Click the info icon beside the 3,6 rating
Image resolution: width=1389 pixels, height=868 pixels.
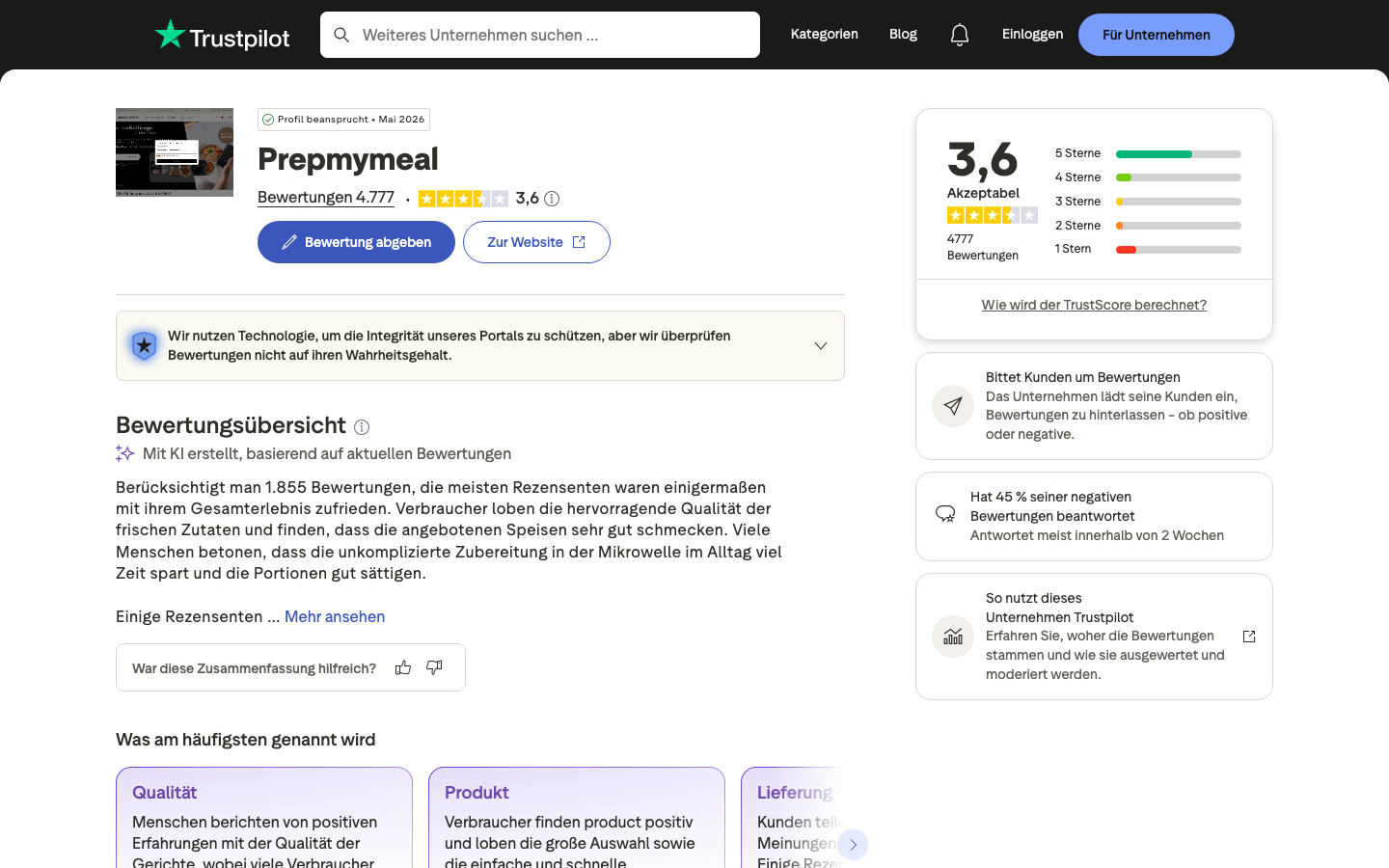pyautogui.click(x=552, y=199)
